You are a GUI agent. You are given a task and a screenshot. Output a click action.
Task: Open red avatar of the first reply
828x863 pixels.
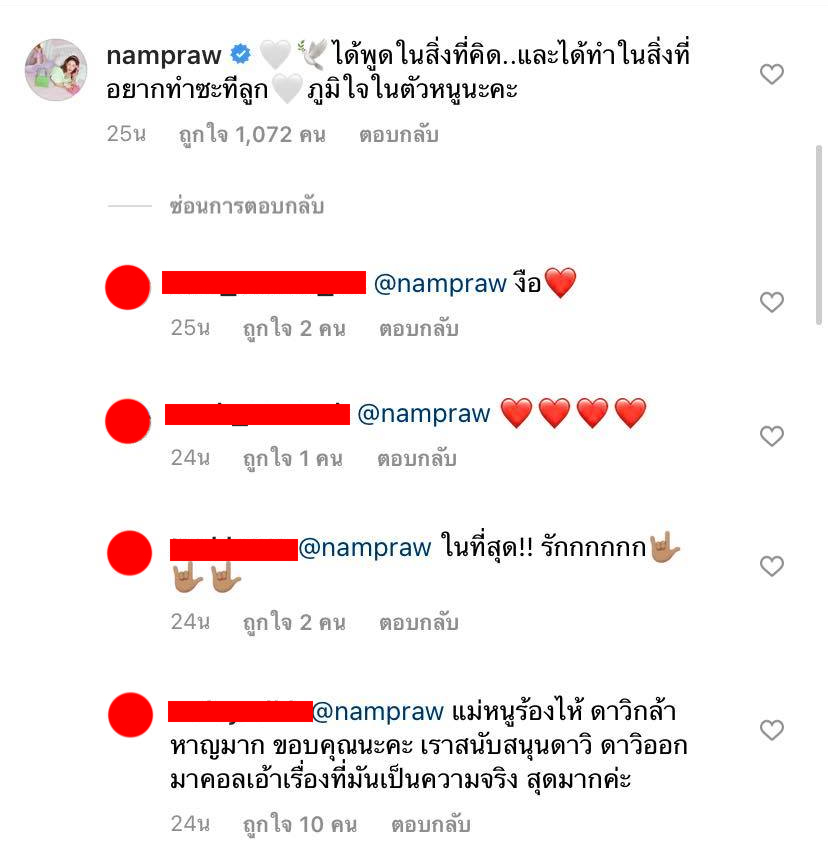pyautogui.click(x=128, y=287)
